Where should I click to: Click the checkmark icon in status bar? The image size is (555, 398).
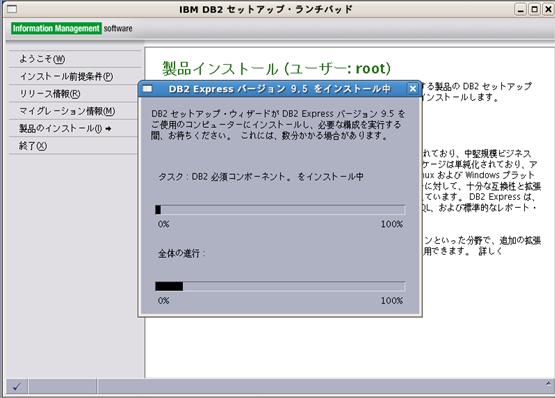coord(17,387)
